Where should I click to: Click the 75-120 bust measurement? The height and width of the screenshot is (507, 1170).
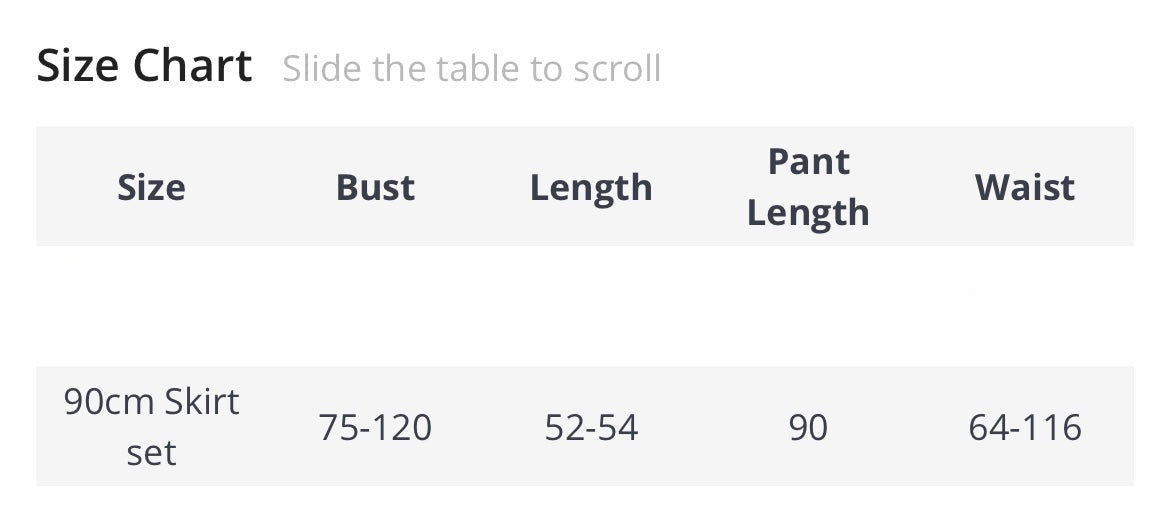(x=375, y=427)
